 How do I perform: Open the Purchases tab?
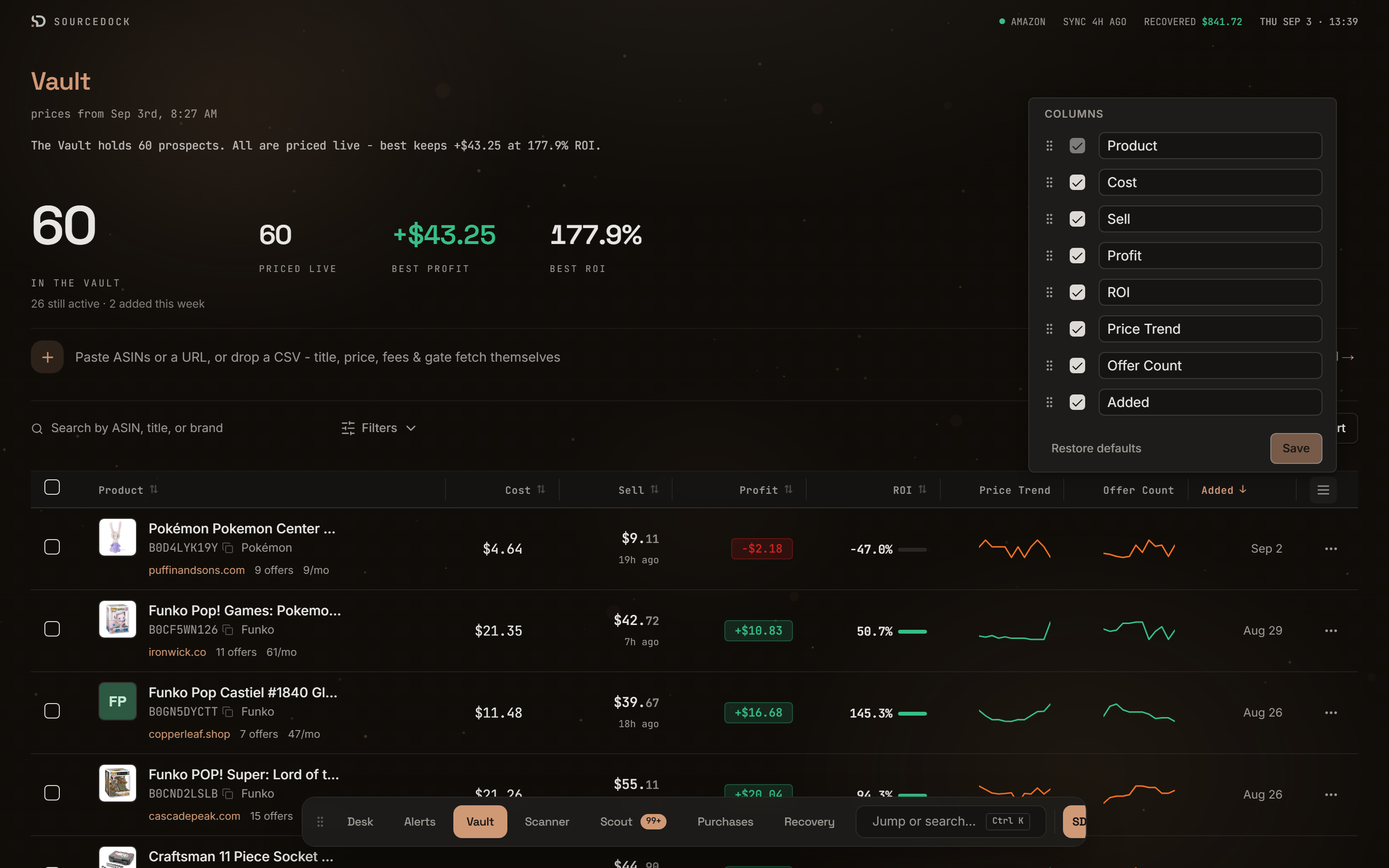coord(725,822)
